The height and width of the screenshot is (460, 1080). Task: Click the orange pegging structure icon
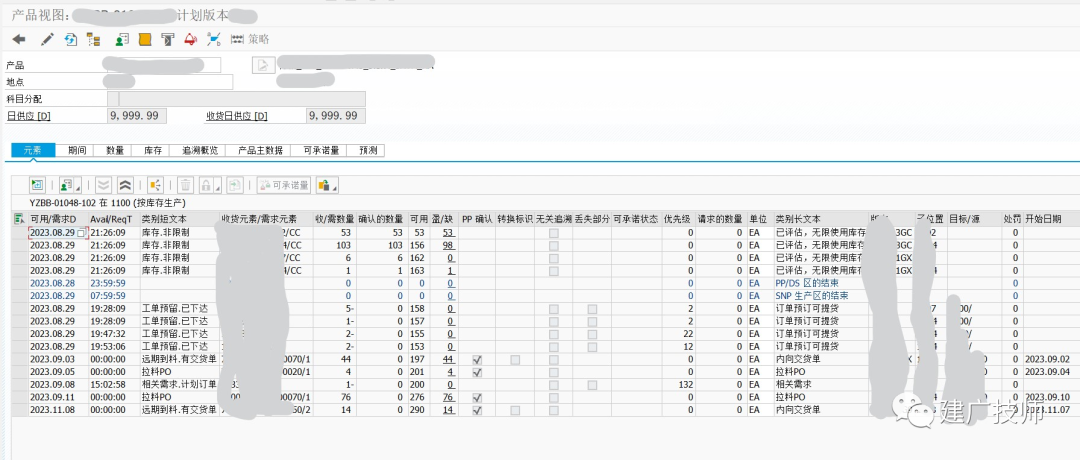[155, 185]
